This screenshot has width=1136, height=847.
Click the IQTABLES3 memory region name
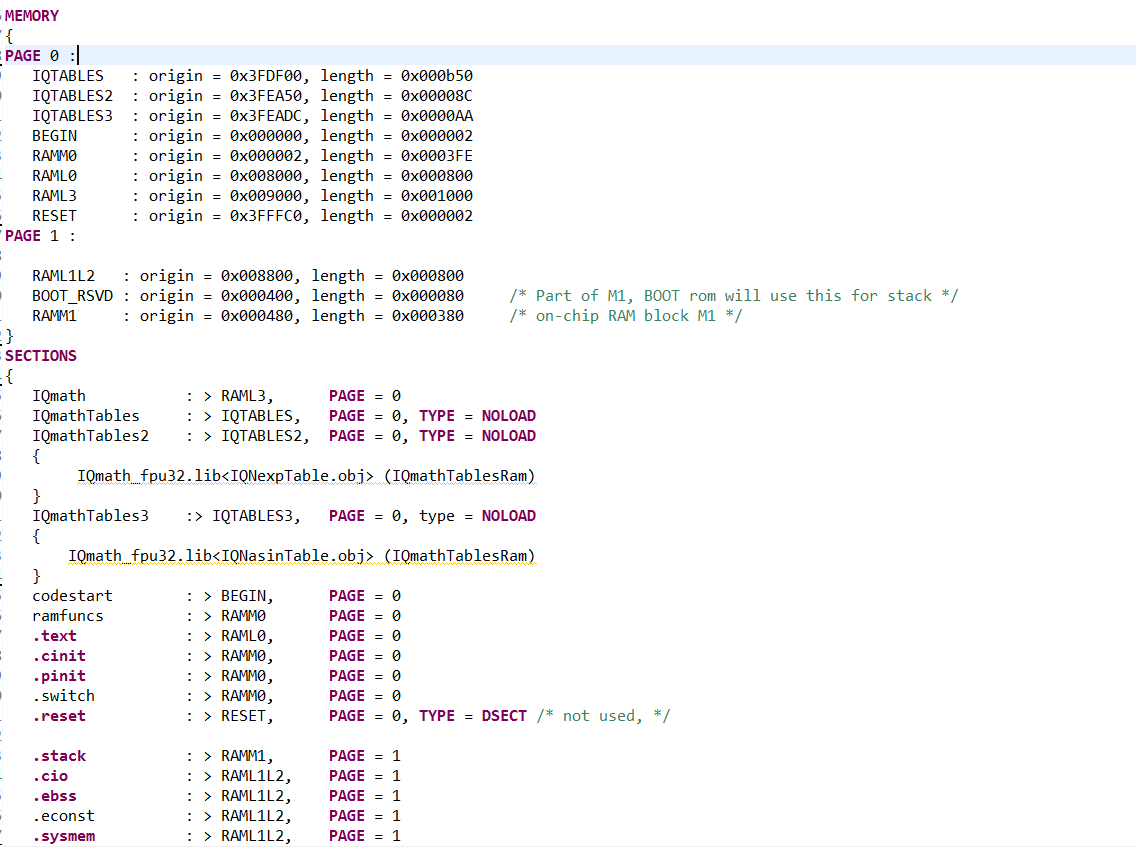tap(72, 116)
